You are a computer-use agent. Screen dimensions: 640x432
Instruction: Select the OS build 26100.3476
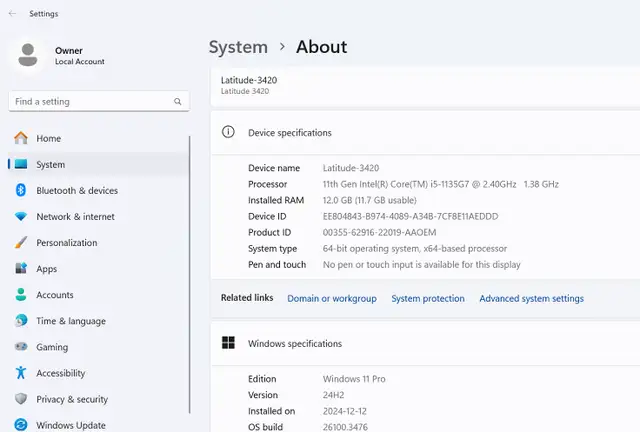pyautogui.click(x=345, y=427)
